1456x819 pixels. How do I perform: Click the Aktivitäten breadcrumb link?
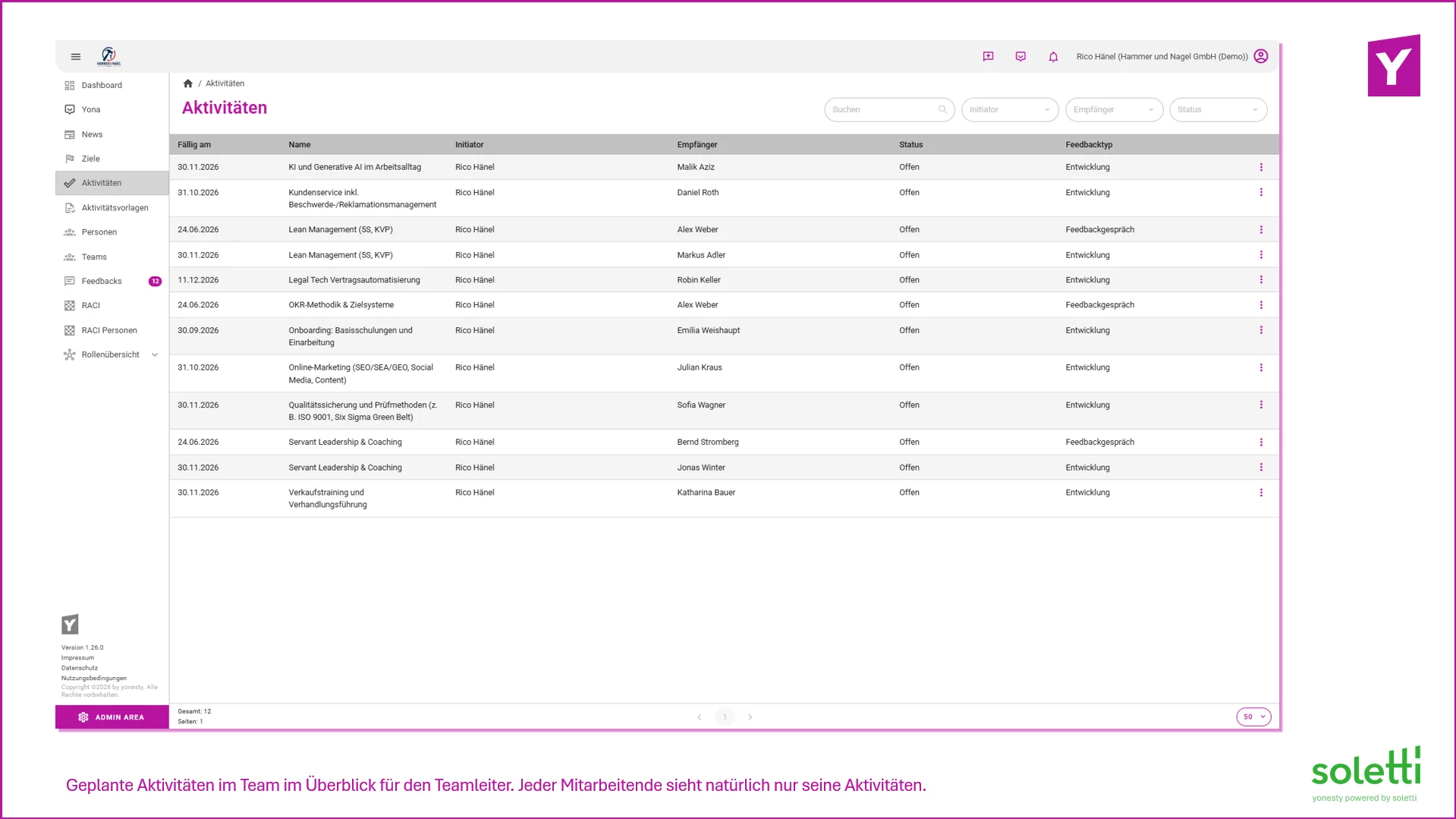pyautogui.click(x=225, y=83)
